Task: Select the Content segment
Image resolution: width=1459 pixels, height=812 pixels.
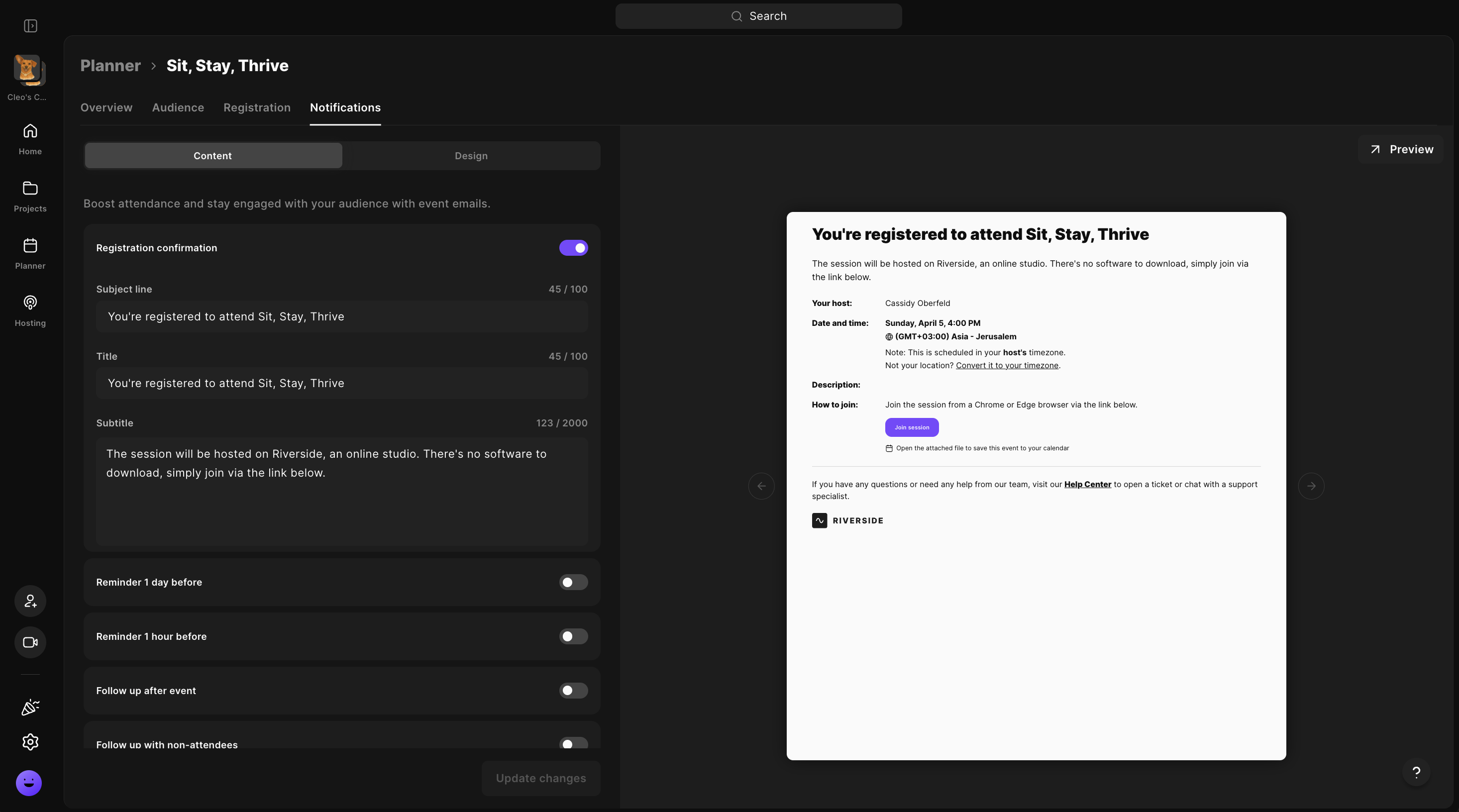Action: 213,156
